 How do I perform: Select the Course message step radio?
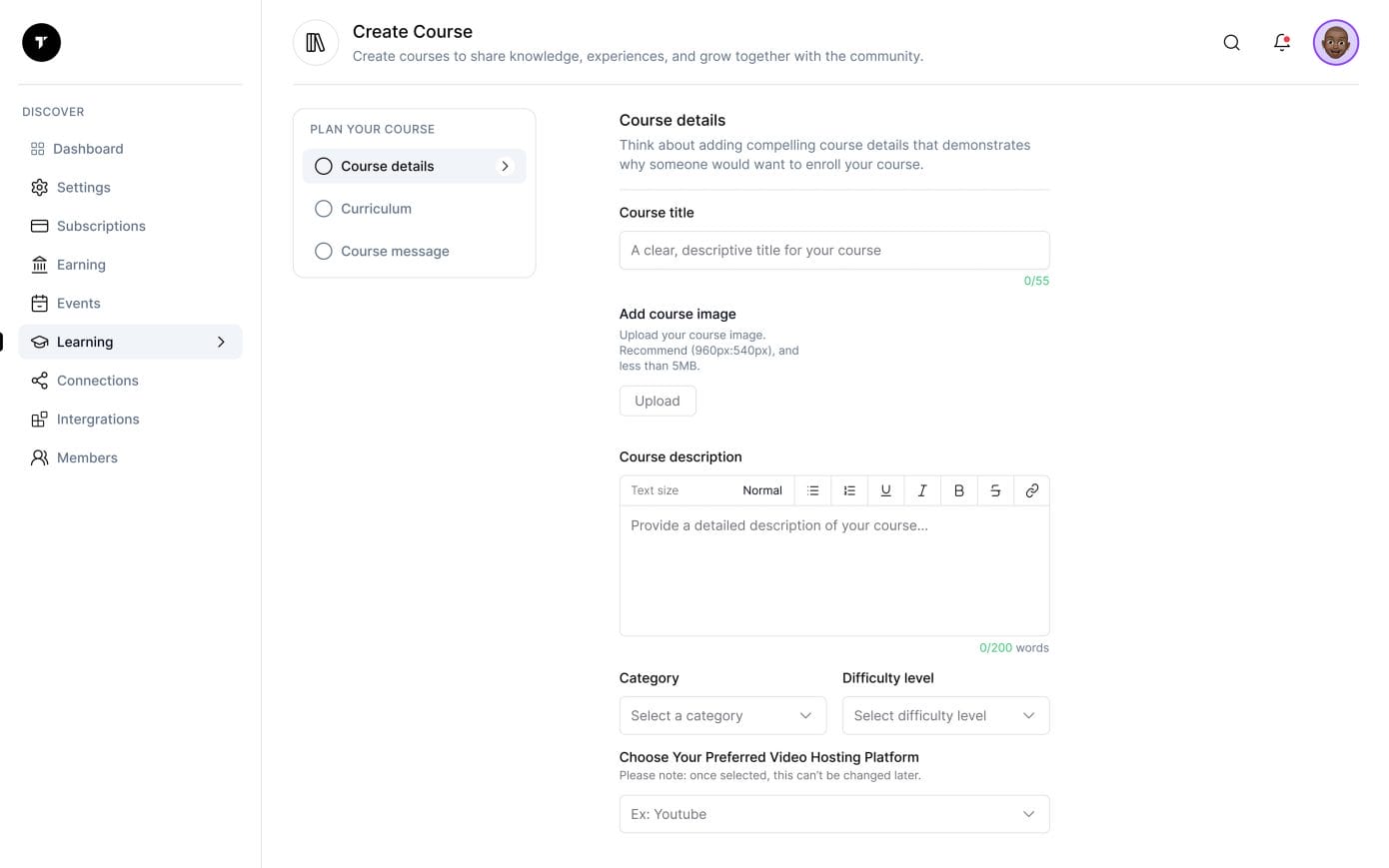[x=324, y=252]
